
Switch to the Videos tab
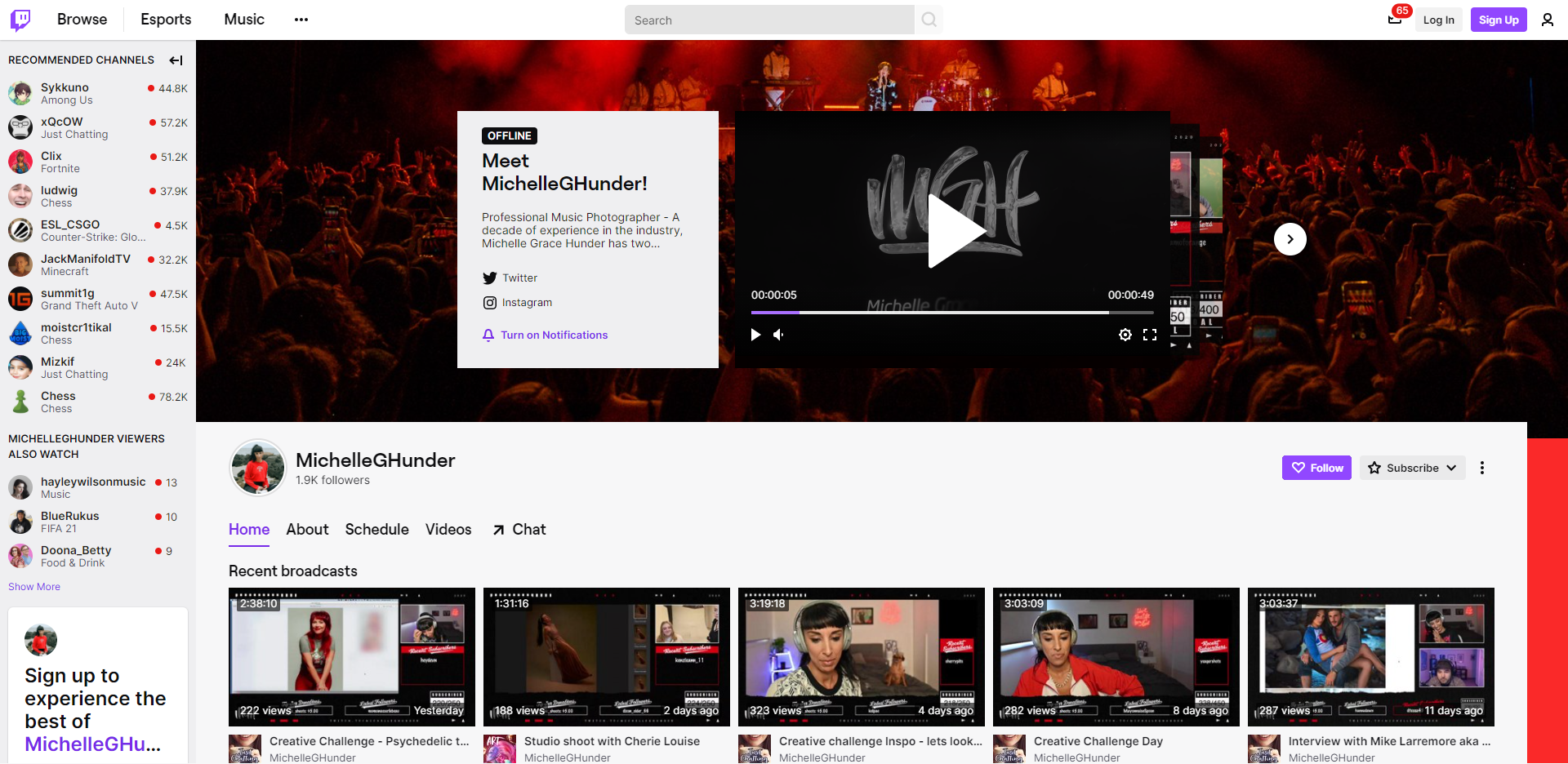coord(448,529)
